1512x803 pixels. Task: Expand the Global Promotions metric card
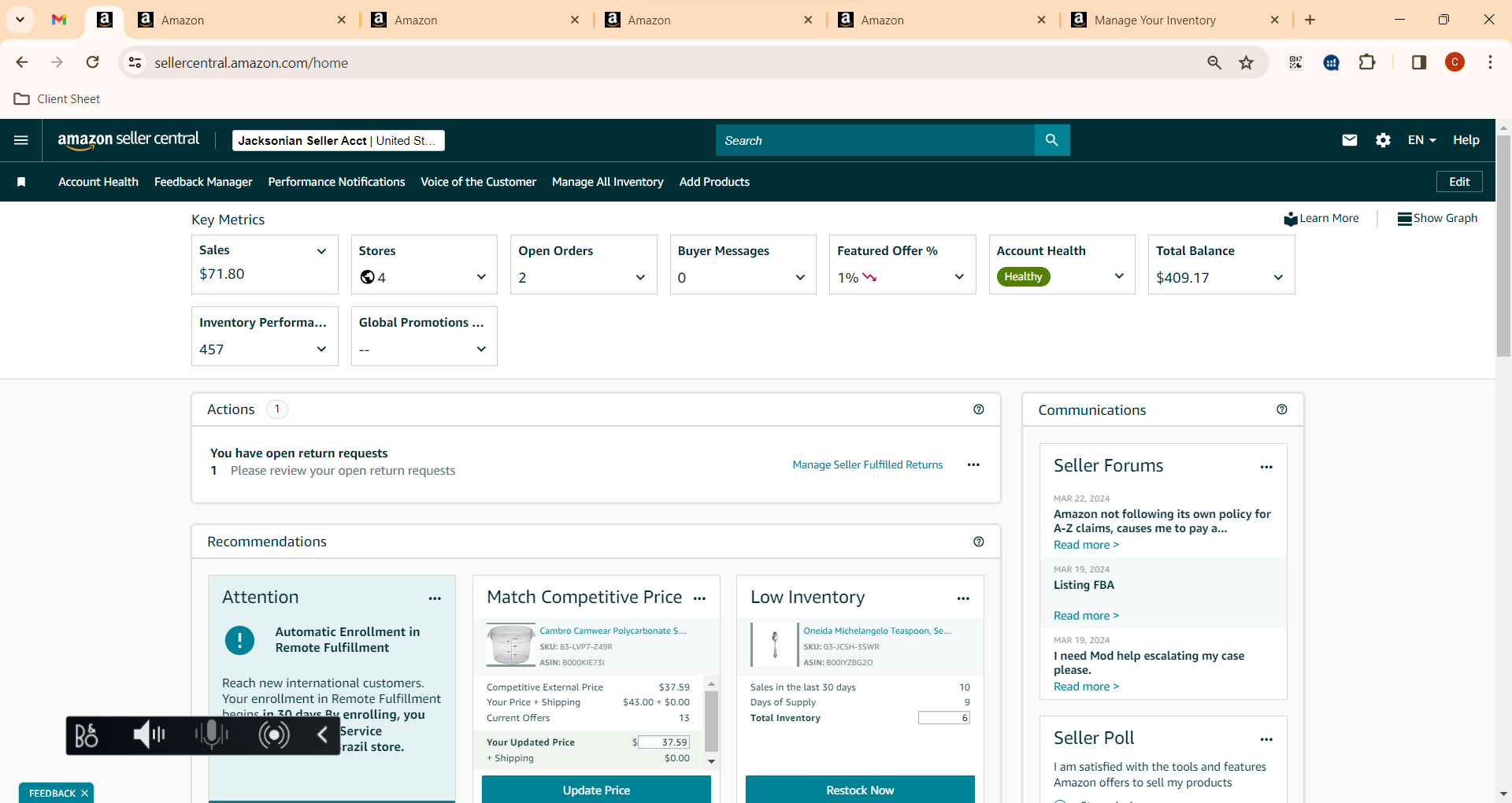tap(481, 349)
